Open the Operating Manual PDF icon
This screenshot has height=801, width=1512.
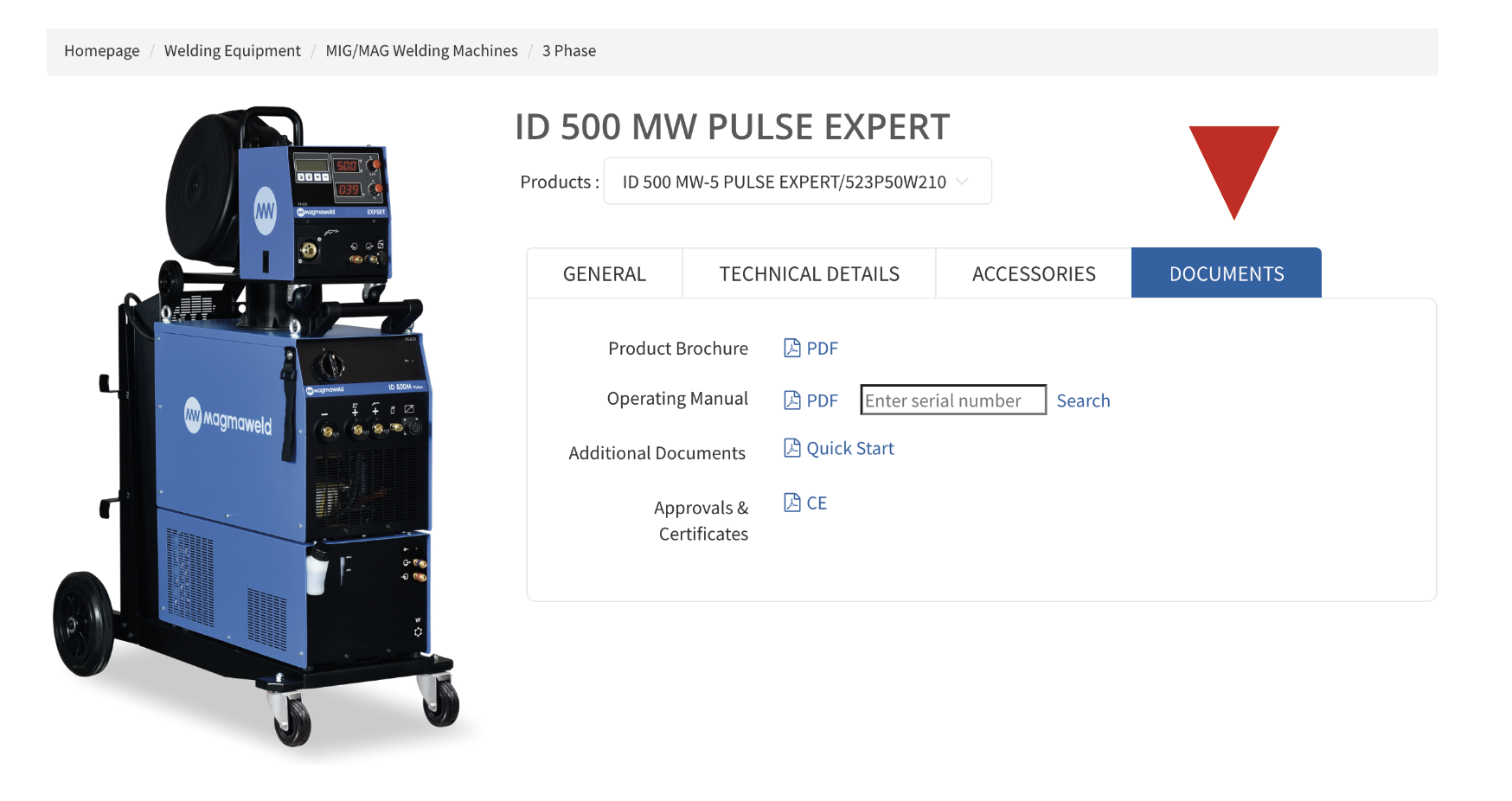coord(791,400)
